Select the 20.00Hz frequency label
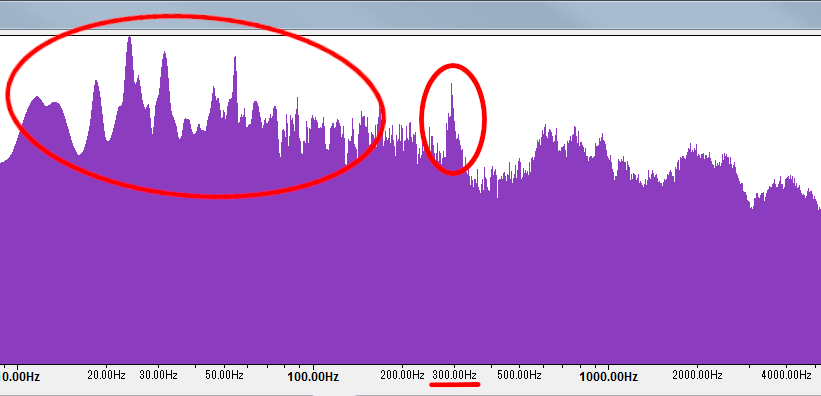Viewport: 821px width, 396px height. pyautogui.click(x=106, y=375)
